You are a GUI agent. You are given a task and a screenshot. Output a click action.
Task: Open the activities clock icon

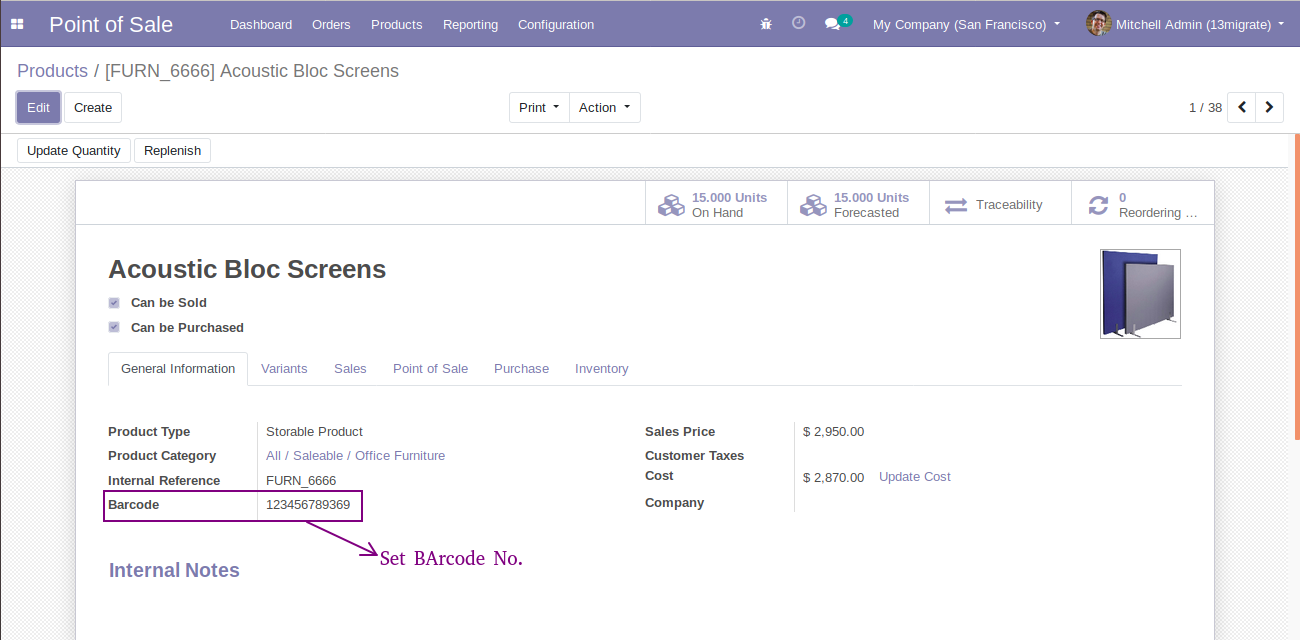coord(798,23)
